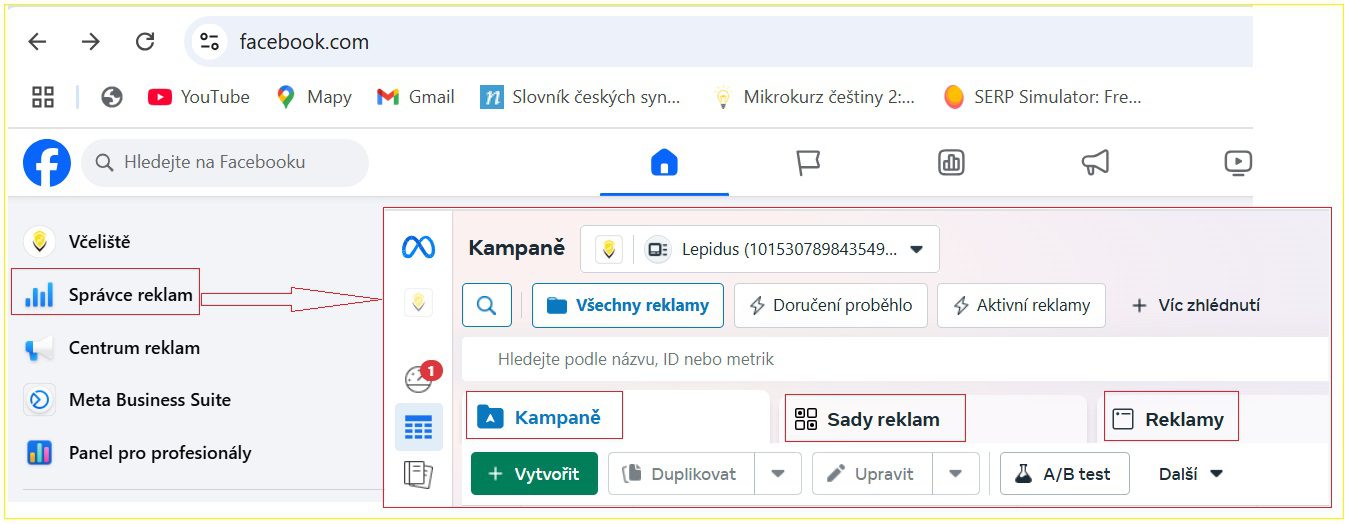Image resolution: width=1348 pixels, height=524 pixels.
Task: Click the magnifier search button in Kampaně
Action: (487, 306)
